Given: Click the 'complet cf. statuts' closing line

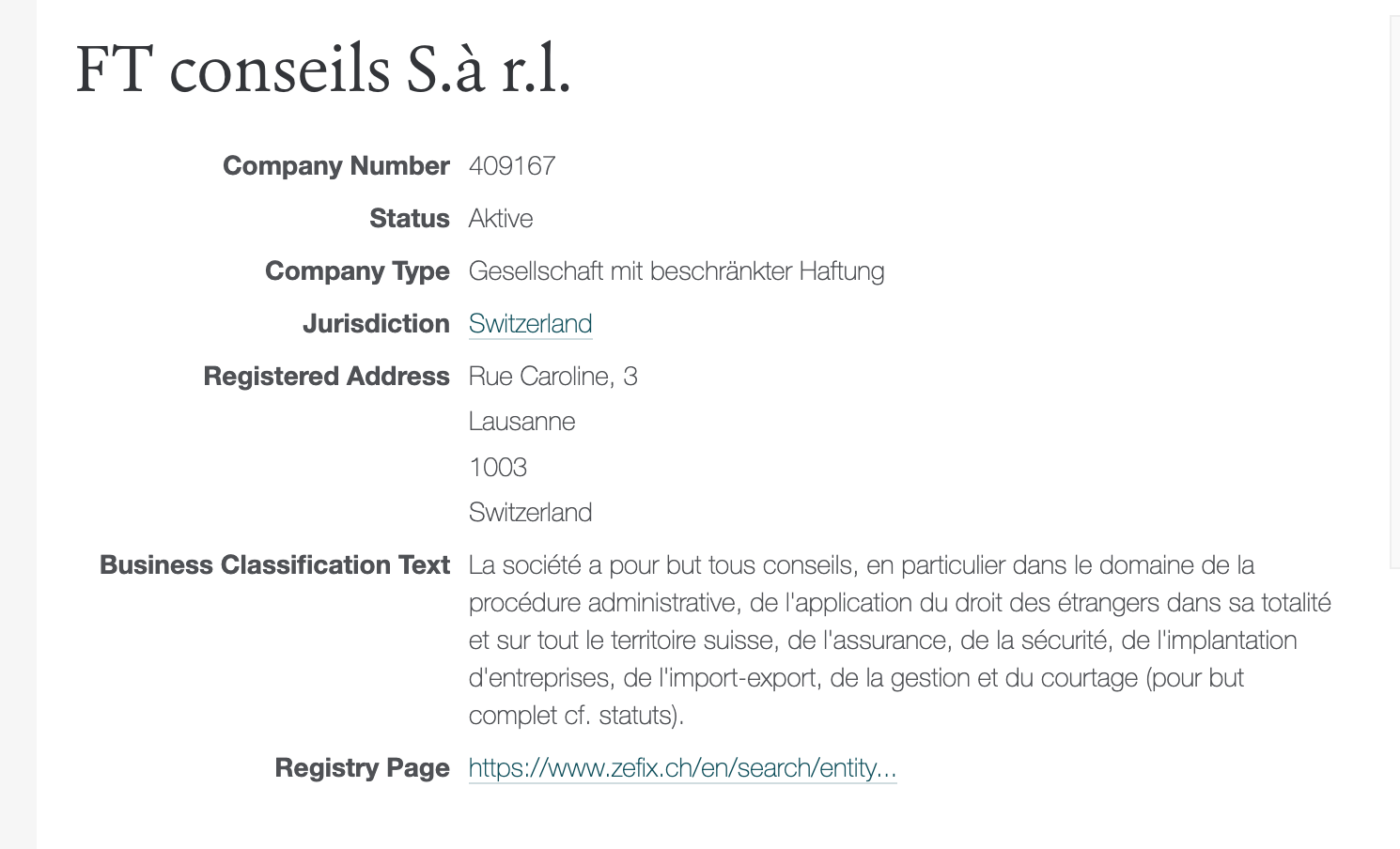Looking at the screenshot, I should coord(576,716).
